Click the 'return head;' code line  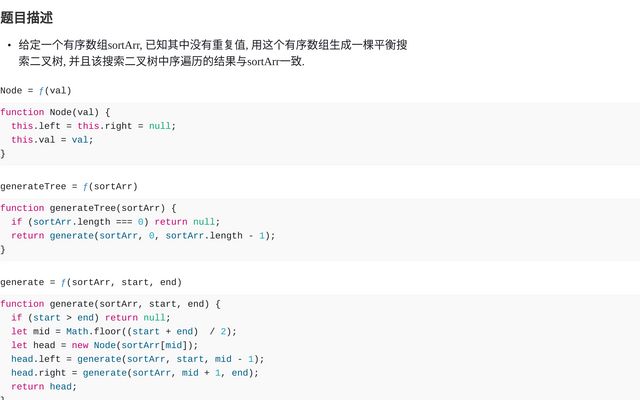(x=44, y=387)
